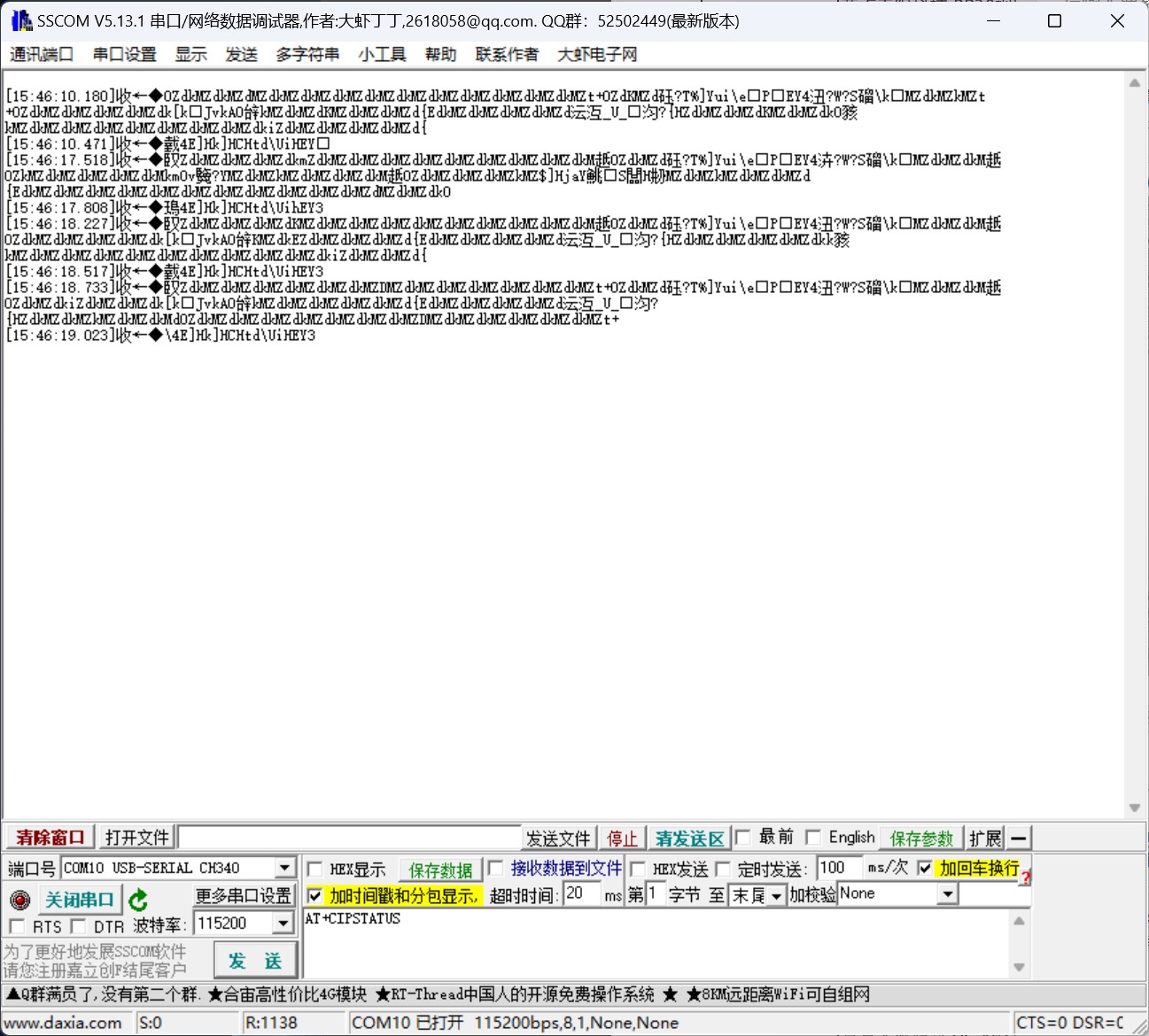Click the green refresh port icon
1149x1036 pixels.
point(138,901)
